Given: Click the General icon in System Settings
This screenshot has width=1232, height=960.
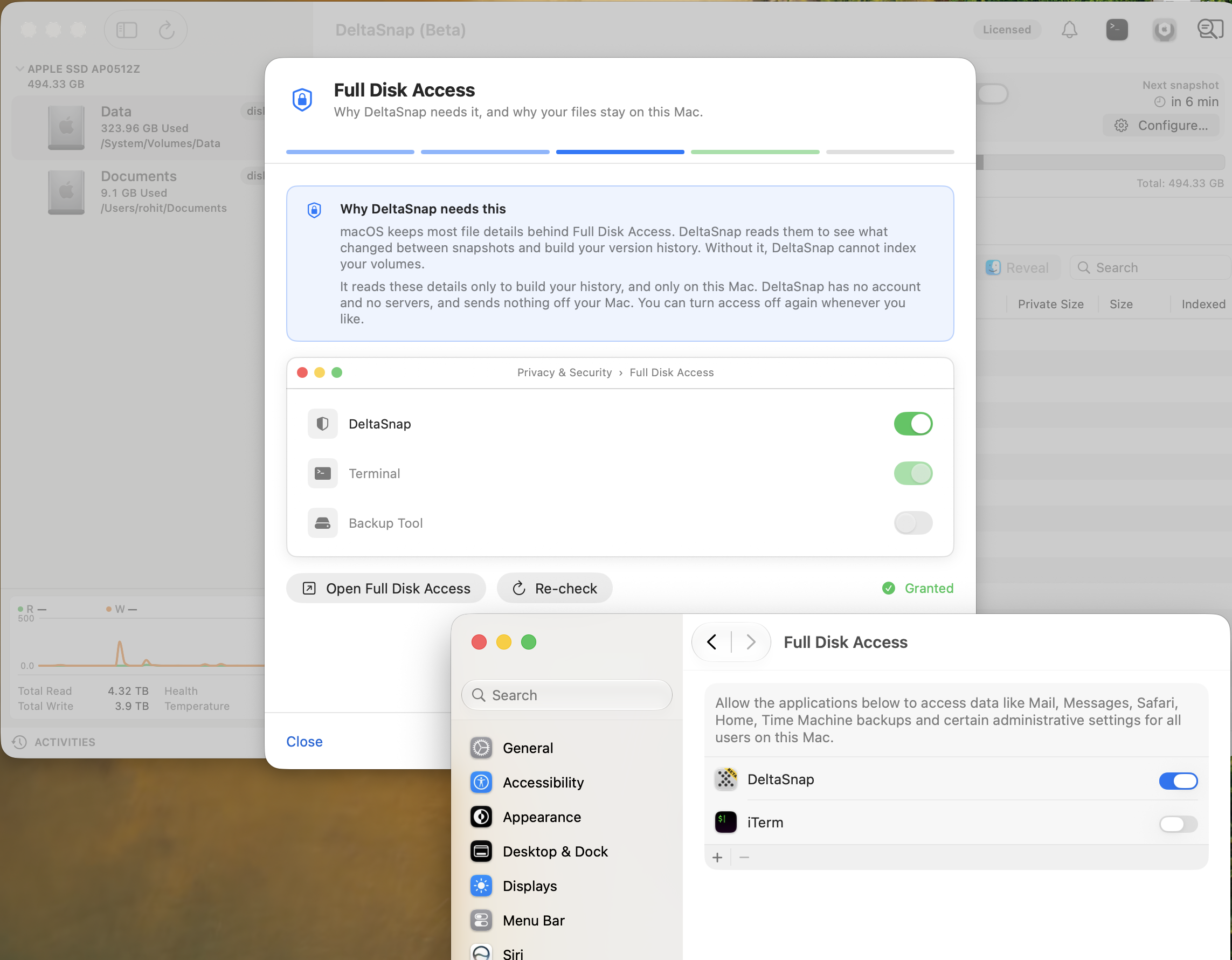Looking at the screenshot, I should (481, 748).
